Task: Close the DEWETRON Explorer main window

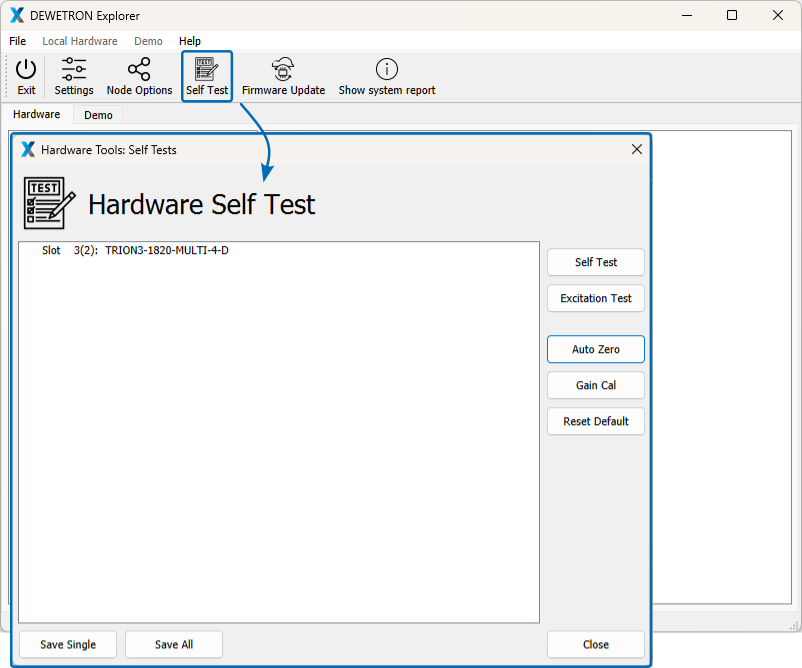Action: (x=777, y=15)
